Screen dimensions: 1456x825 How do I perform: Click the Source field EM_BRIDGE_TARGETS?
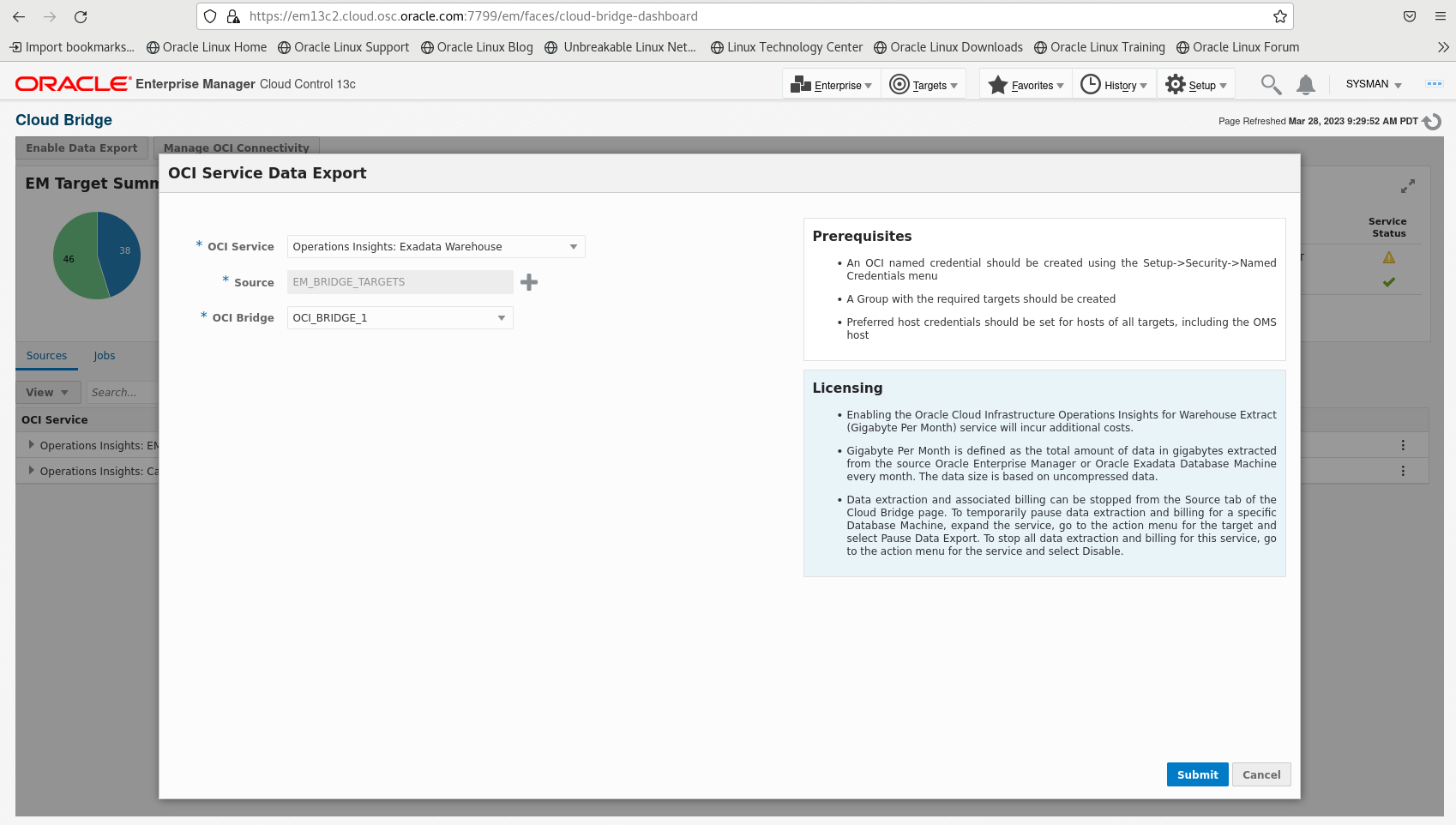click(400, 282)
